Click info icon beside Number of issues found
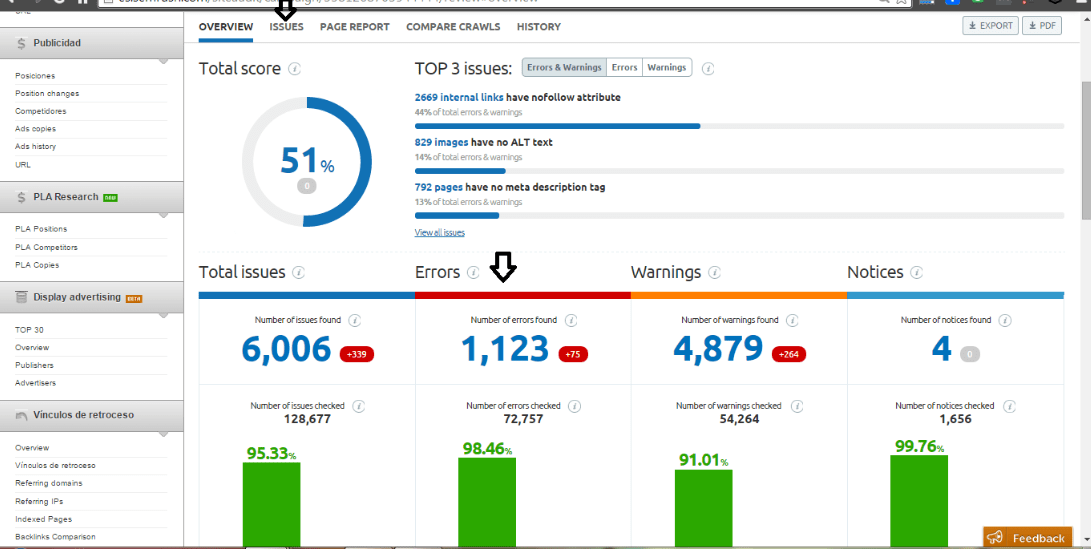Image resolution: width=1091 pixels, height=549 pixels. point(354,321)
